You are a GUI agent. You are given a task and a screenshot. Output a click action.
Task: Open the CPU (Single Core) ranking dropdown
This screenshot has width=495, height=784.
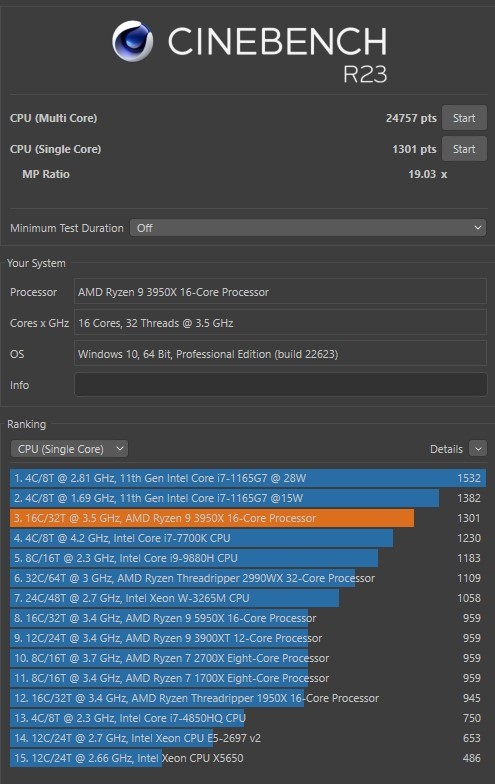(70, 449)
